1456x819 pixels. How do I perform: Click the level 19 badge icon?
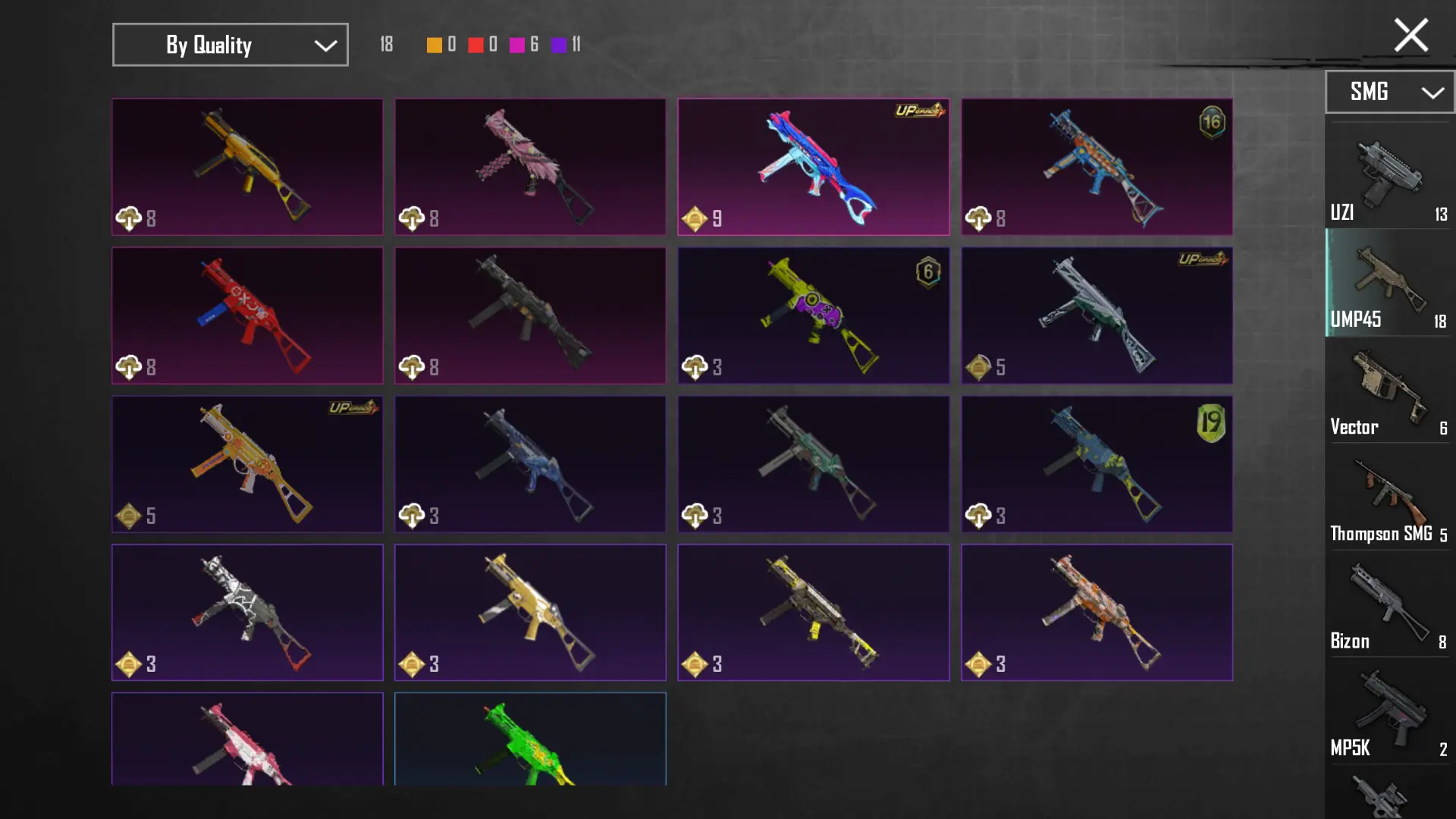click(1211, 422)
